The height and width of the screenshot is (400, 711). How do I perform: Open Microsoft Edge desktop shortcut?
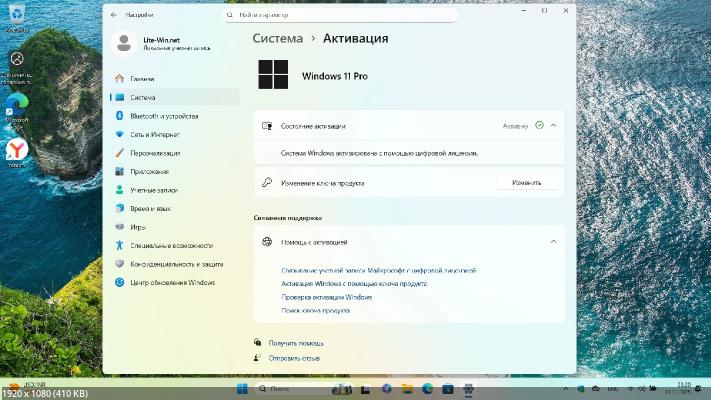[x=17, y=103]
